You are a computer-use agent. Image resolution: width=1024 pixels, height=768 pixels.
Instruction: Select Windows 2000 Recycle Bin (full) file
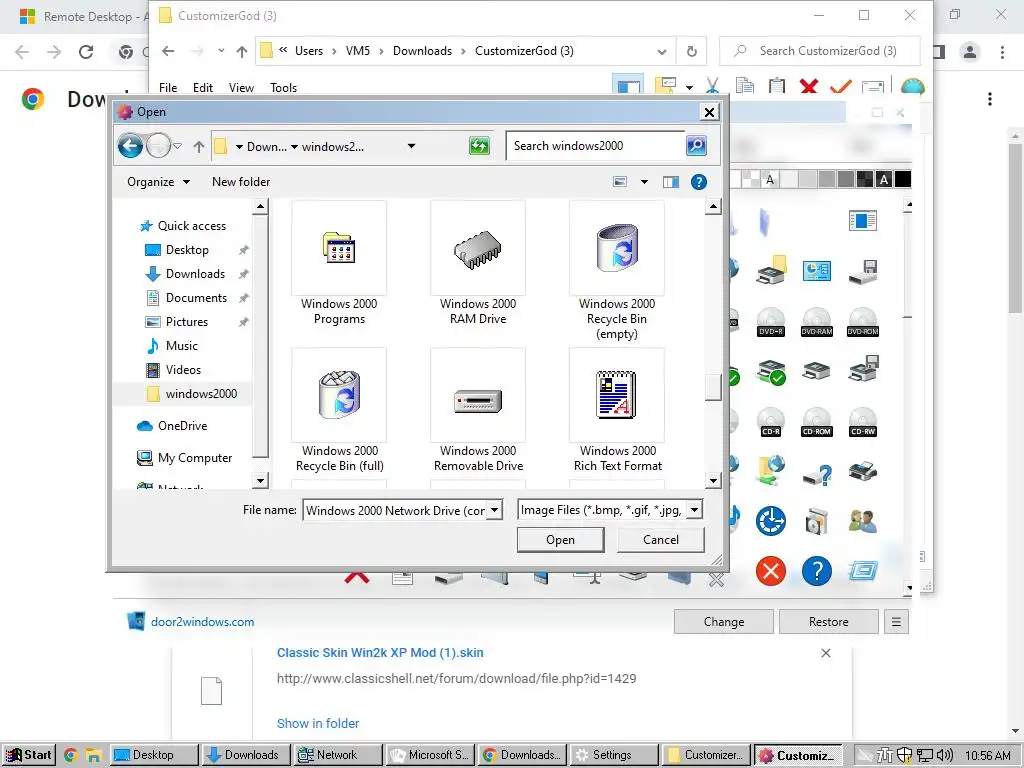click(x=339, y=410)
